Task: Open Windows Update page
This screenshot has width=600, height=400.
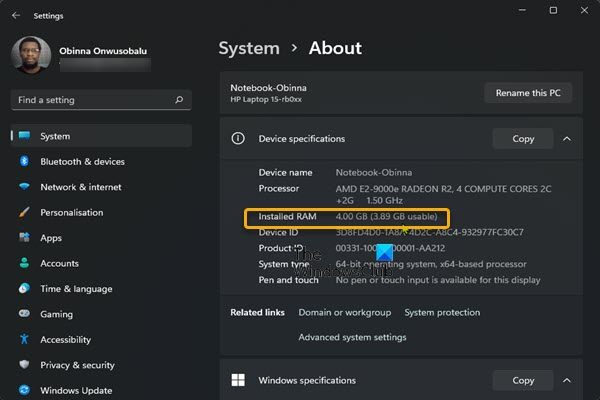Action: [x=101, y=390]
